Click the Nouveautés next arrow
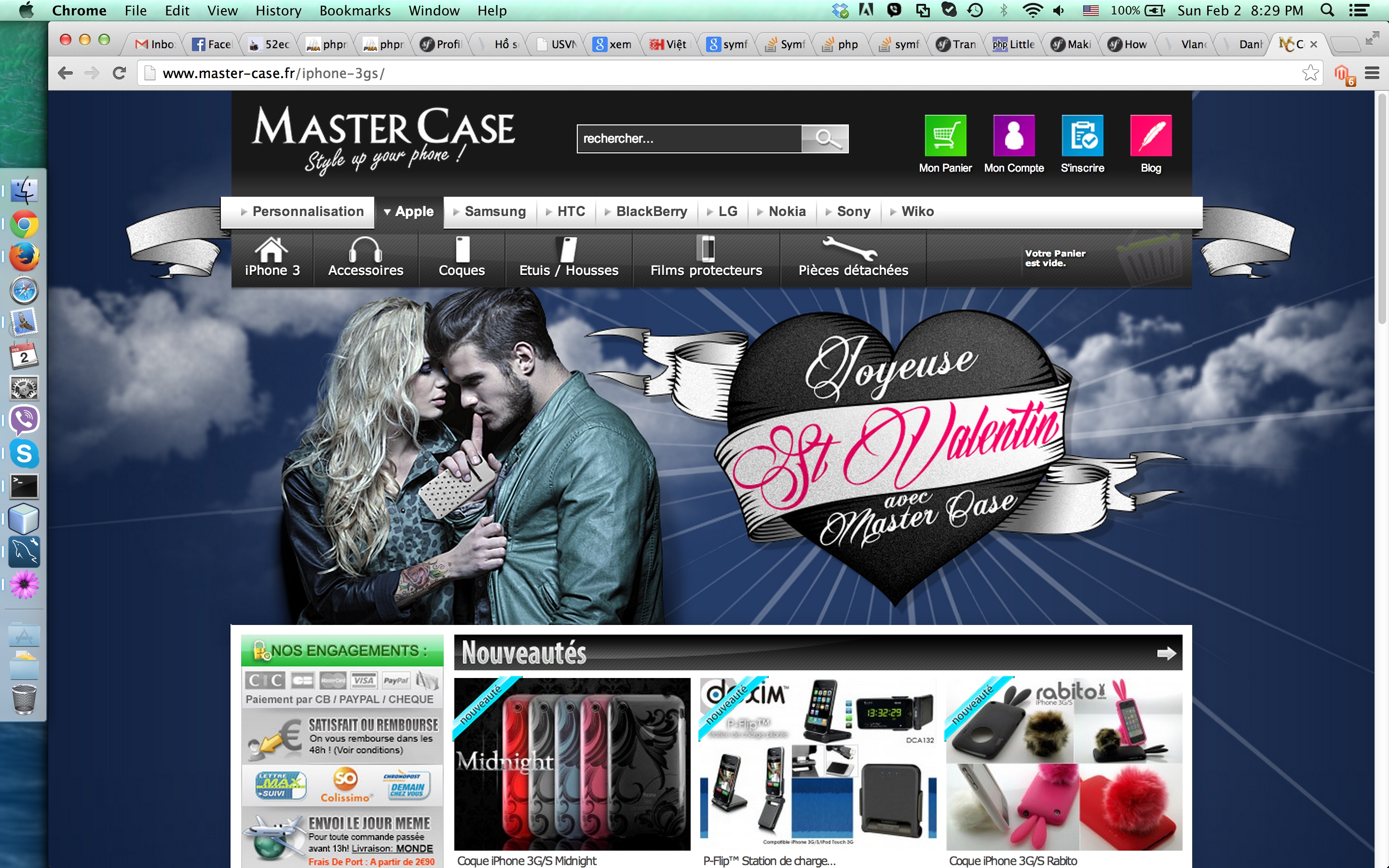 1166,653
